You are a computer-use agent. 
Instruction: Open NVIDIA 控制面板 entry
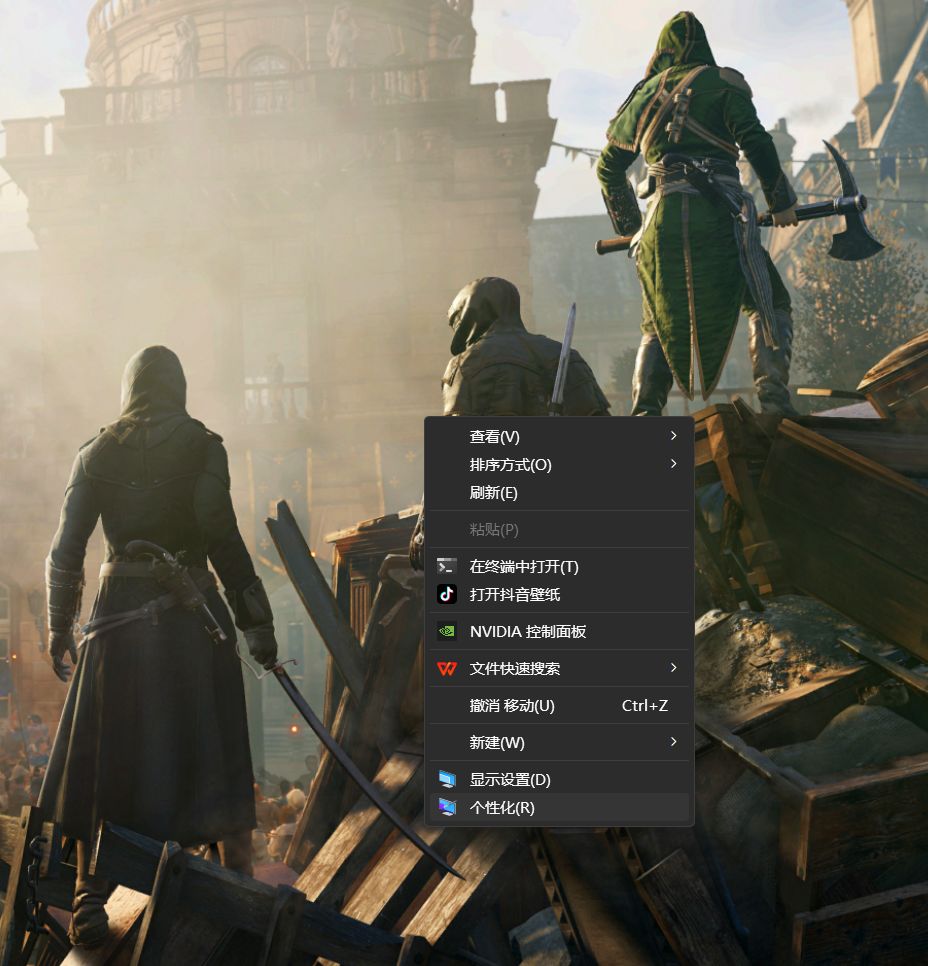[x=559, y=631]
